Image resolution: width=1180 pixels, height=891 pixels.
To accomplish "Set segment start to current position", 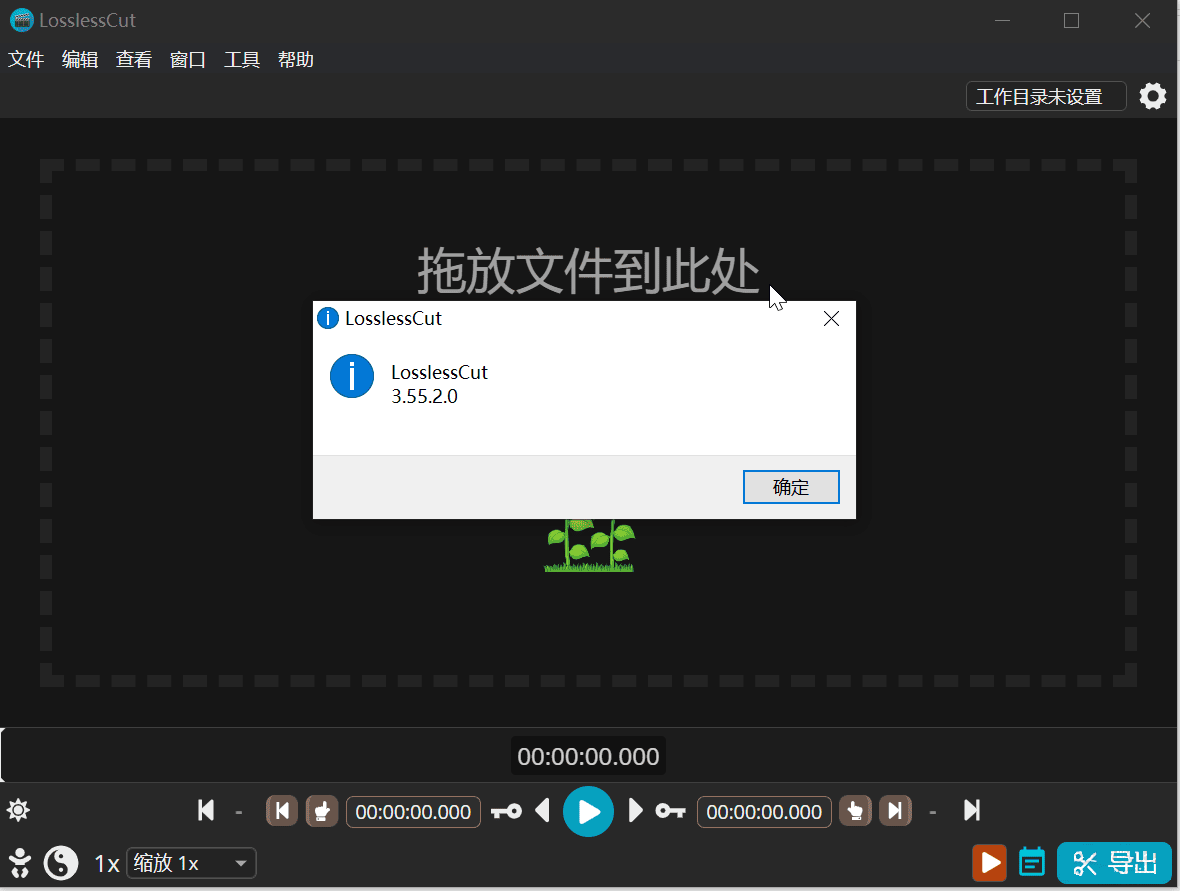I will coord(321,811).
